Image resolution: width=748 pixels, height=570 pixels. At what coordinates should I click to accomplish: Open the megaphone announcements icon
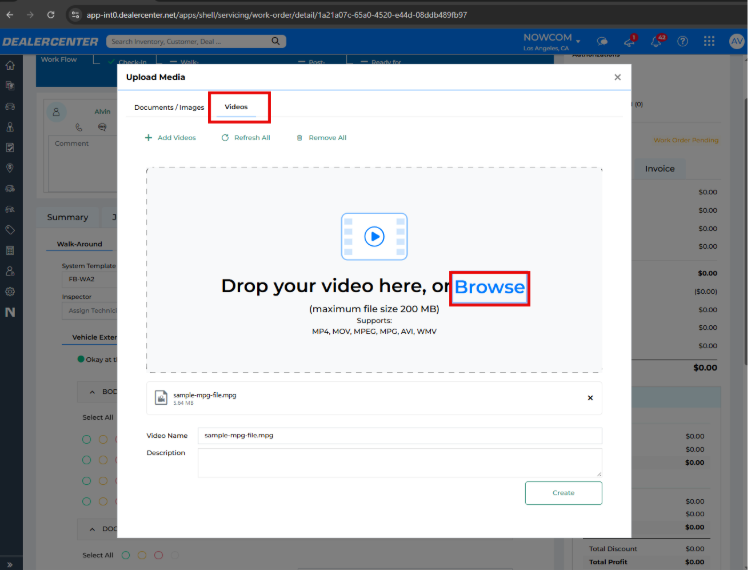click(630, 41)
